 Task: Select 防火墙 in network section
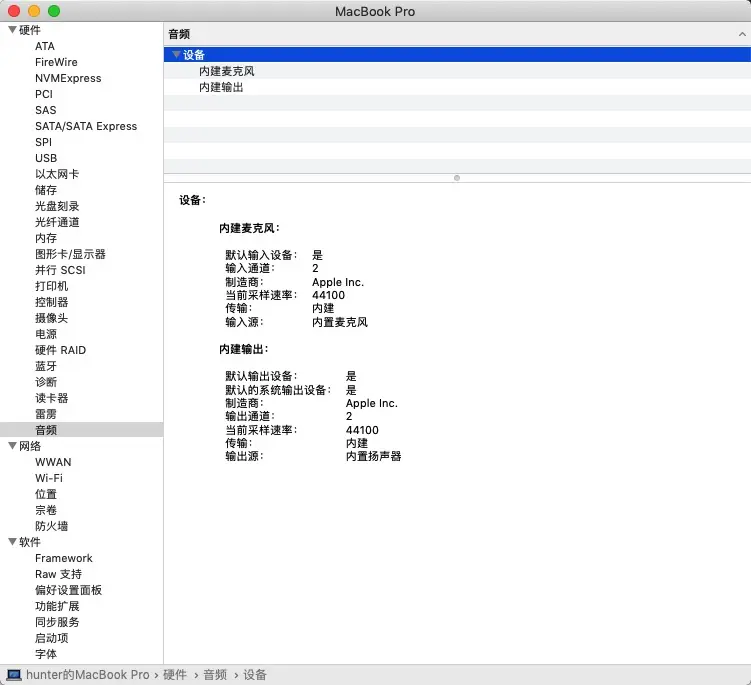pyautogui.click(x=52, y=526)
